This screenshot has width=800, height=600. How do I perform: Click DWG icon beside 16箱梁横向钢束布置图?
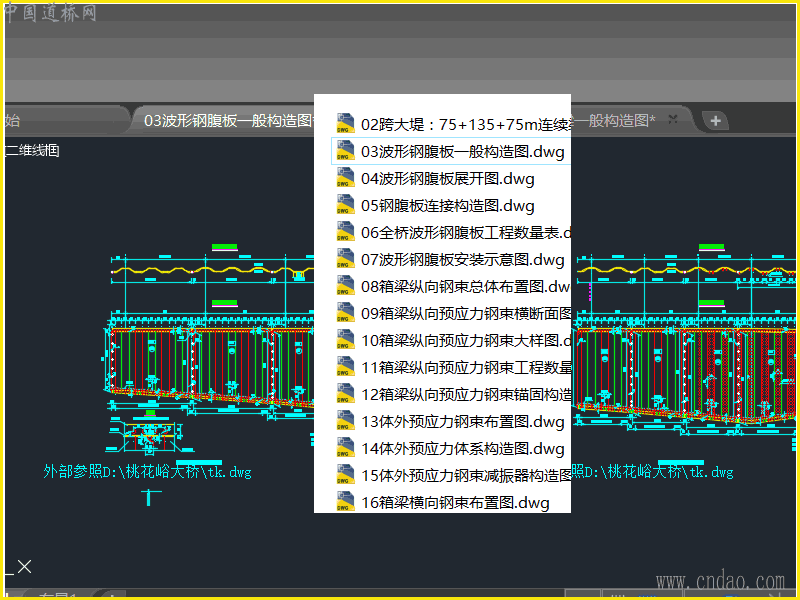pyautogui.click(x=345, y=502)
